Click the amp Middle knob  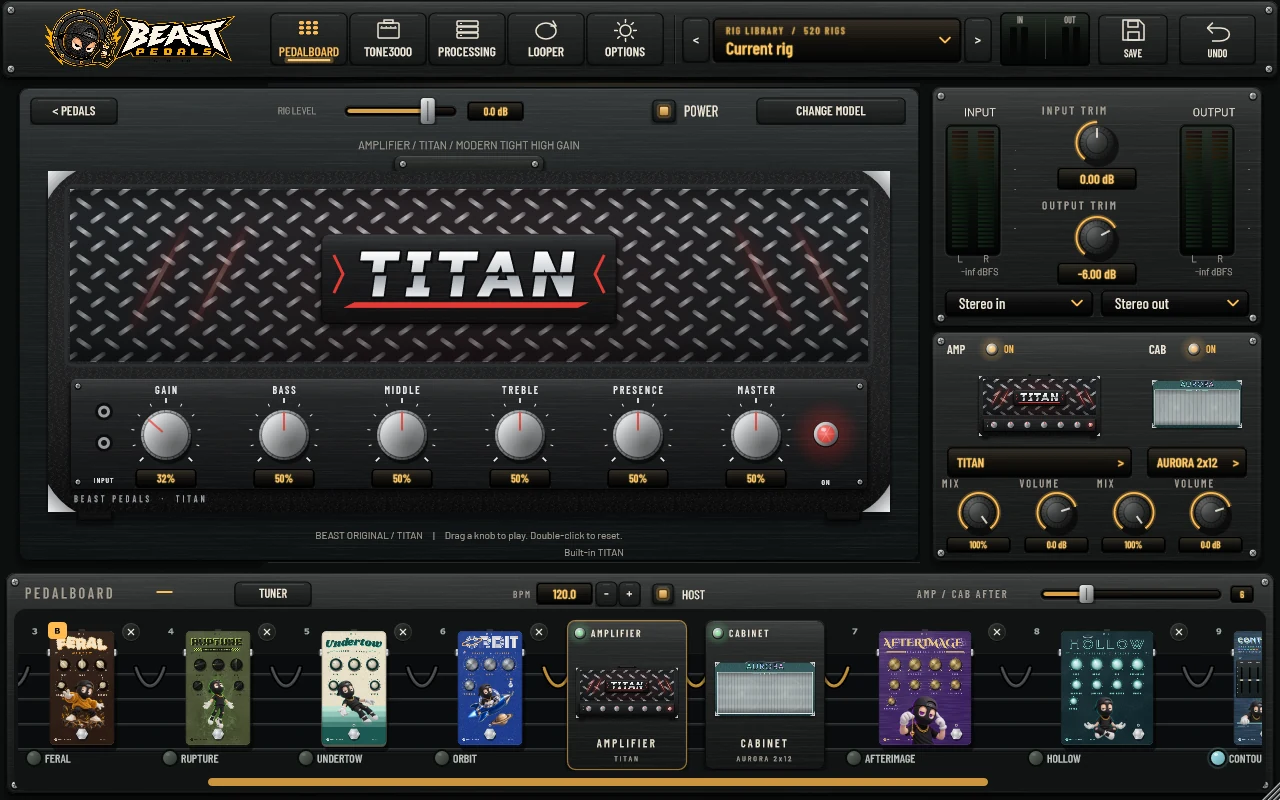pos(402,435)
